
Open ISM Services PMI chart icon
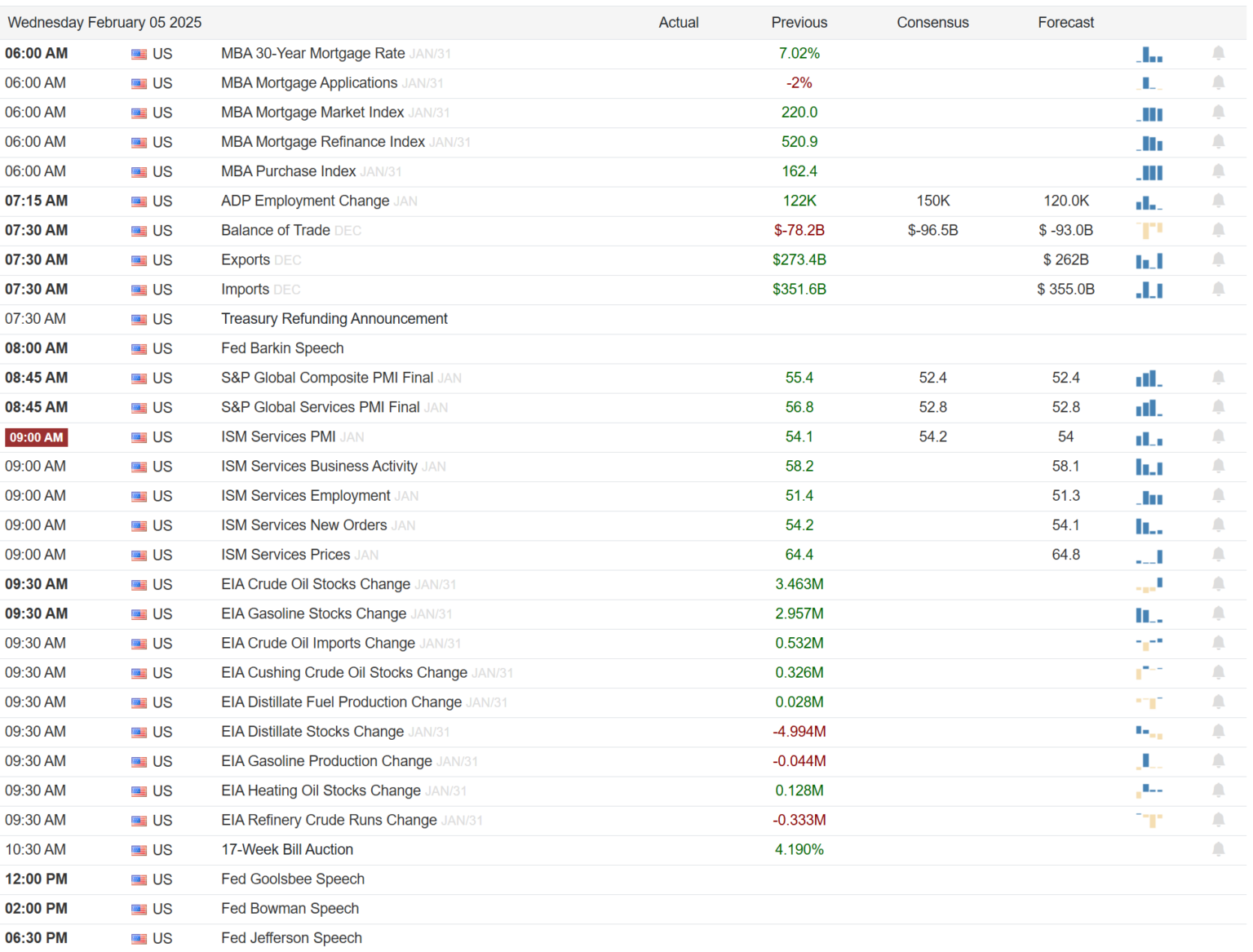point(1149,437)
